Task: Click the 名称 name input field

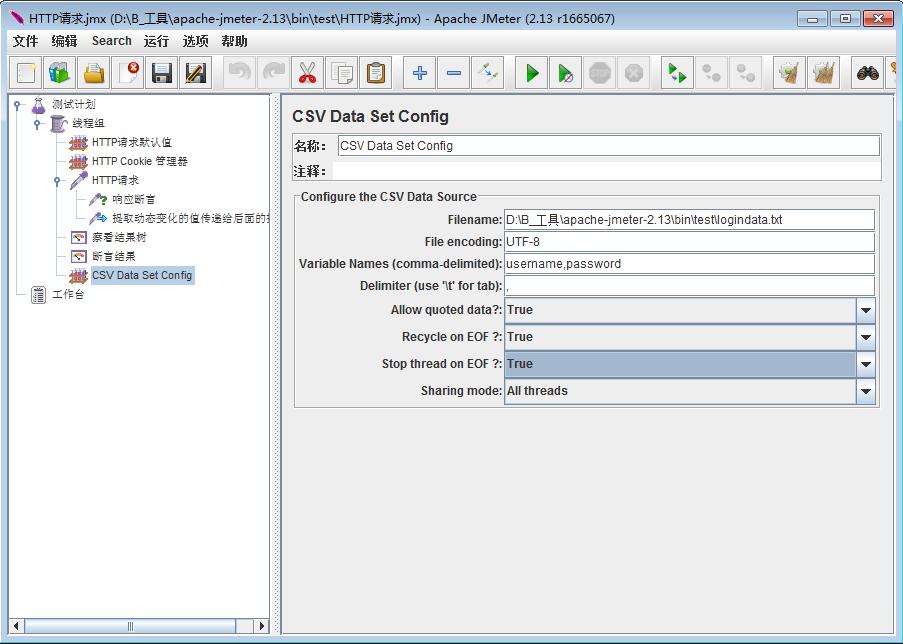Action: (x=609, y=146)
